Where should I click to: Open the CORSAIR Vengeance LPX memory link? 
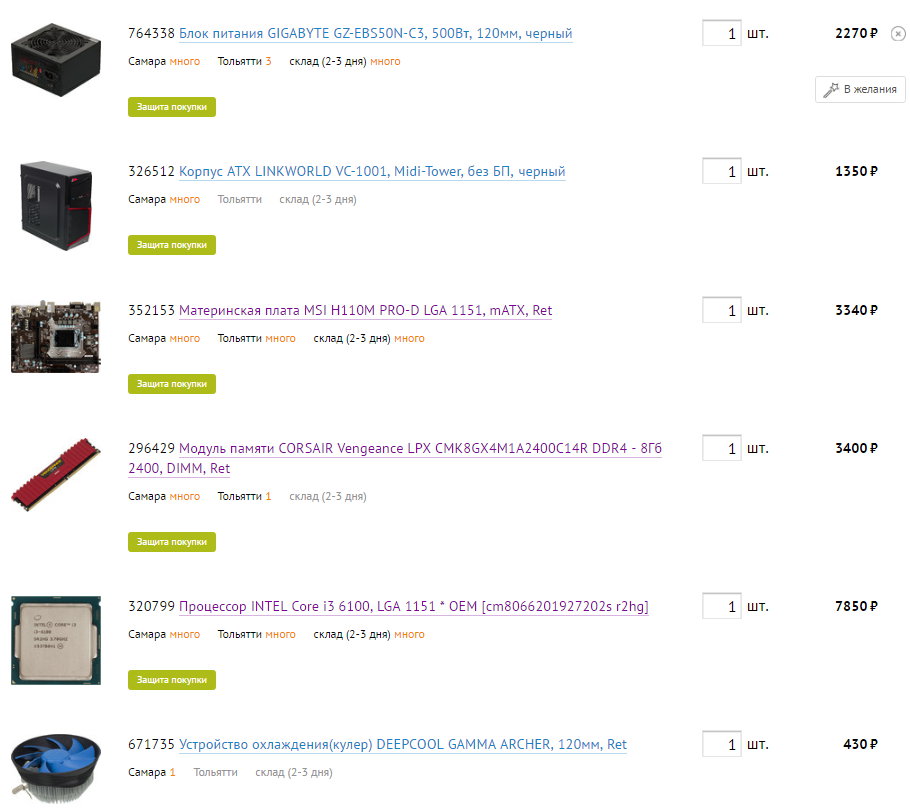point(395,458)
